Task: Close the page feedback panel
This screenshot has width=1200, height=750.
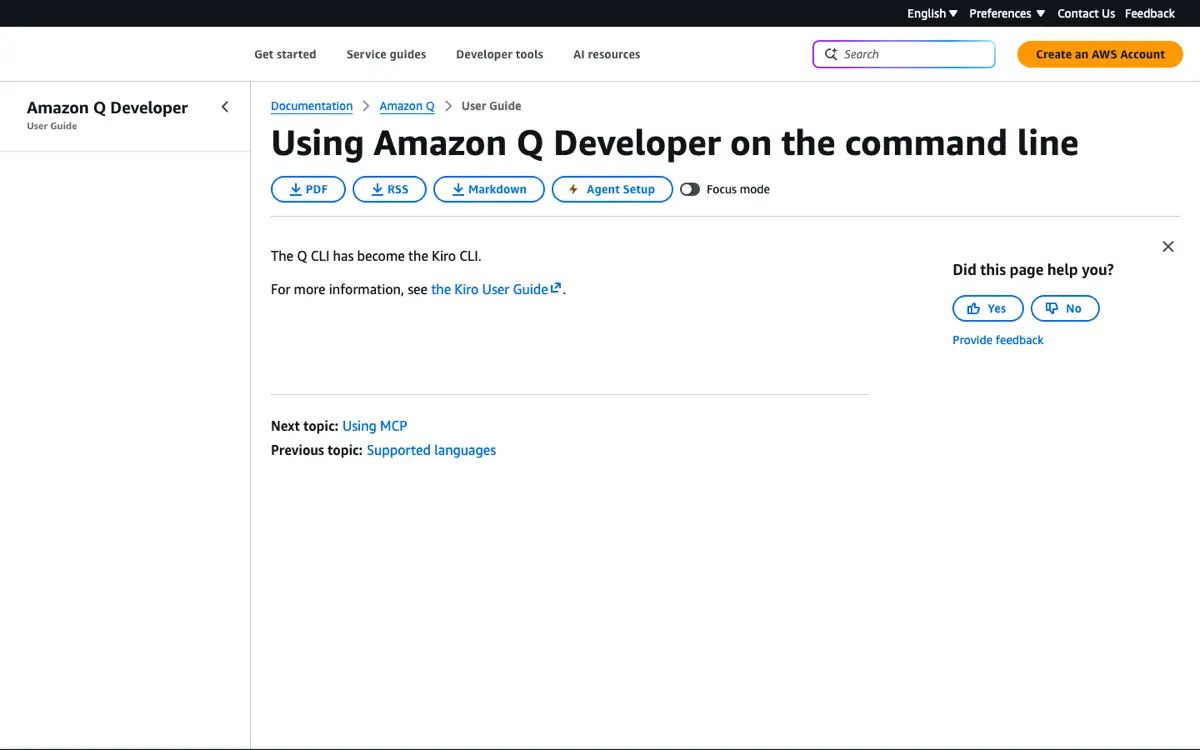Action: click(1168, 246)
